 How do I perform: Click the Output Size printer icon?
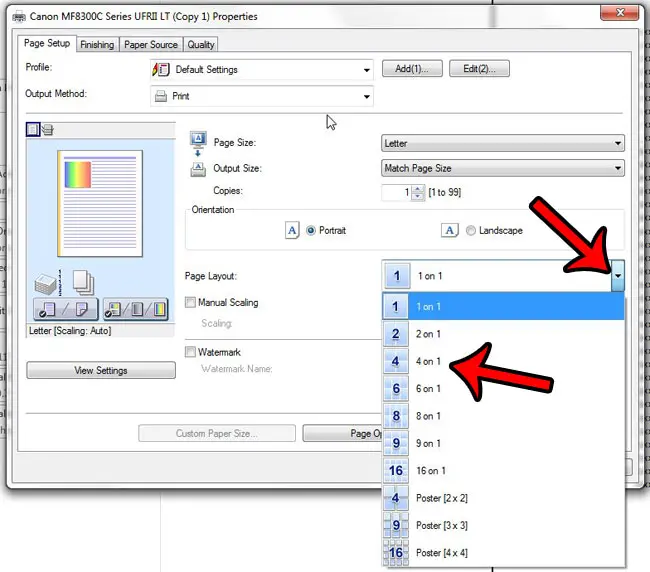[x=198, y=169]
